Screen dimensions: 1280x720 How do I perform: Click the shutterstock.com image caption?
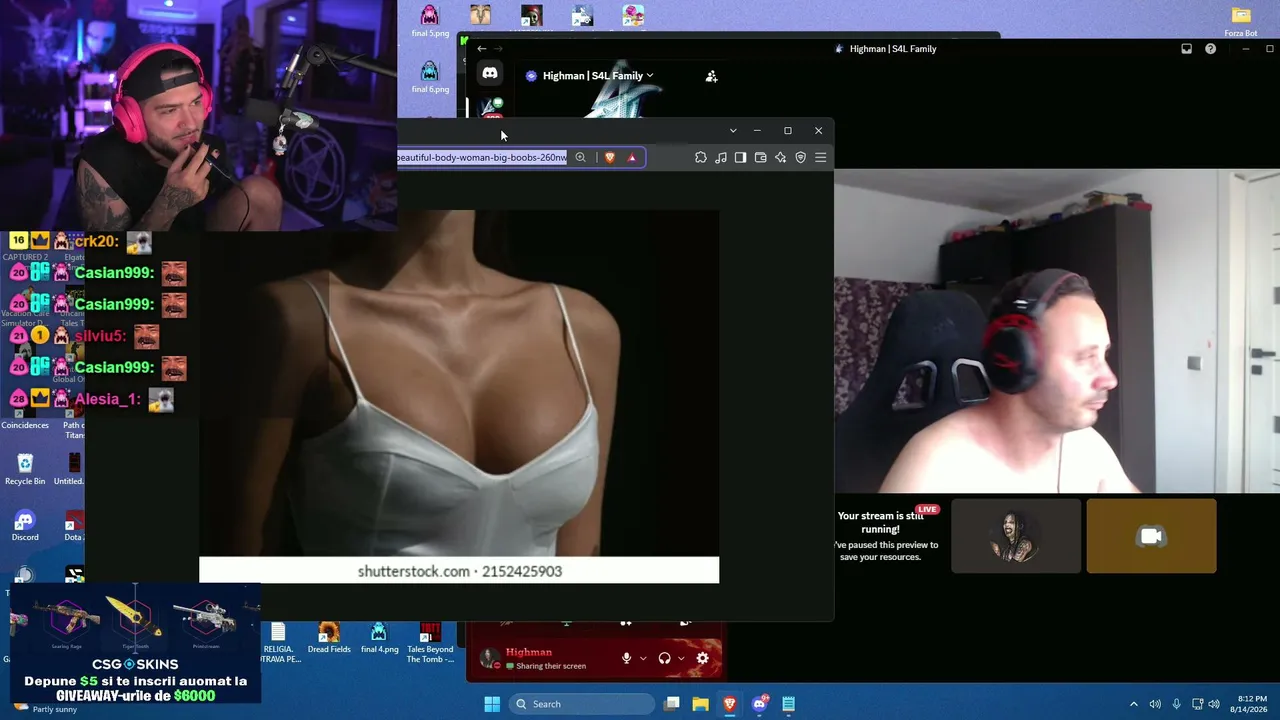[460, 571]
